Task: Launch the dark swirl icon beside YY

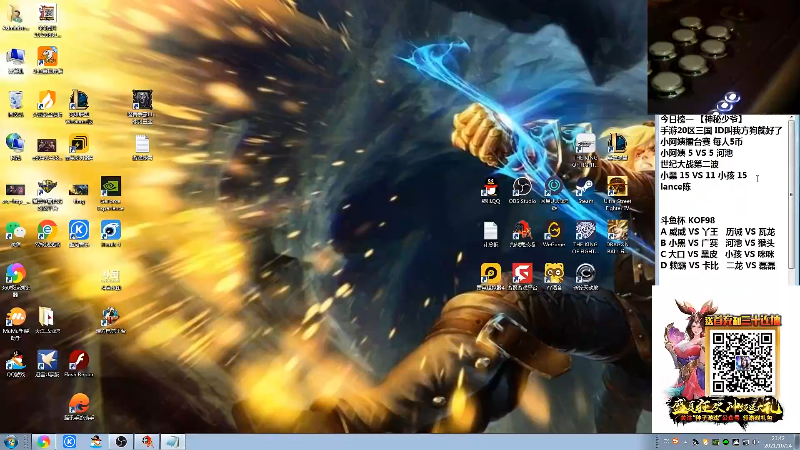Action: (x=585, y=277)
